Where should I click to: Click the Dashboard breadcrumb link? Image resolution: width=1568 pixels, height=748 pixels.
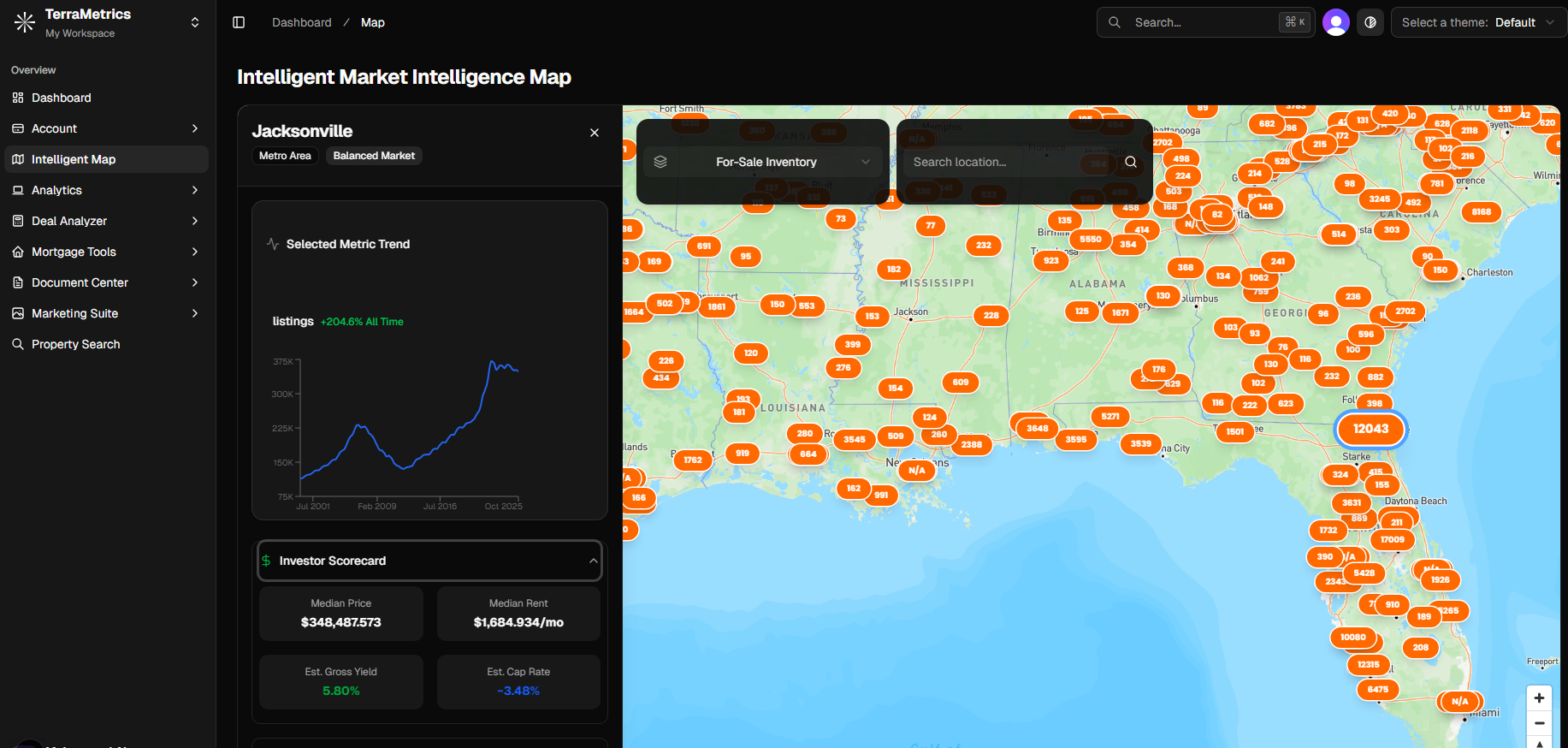click(x=301, y=22)
